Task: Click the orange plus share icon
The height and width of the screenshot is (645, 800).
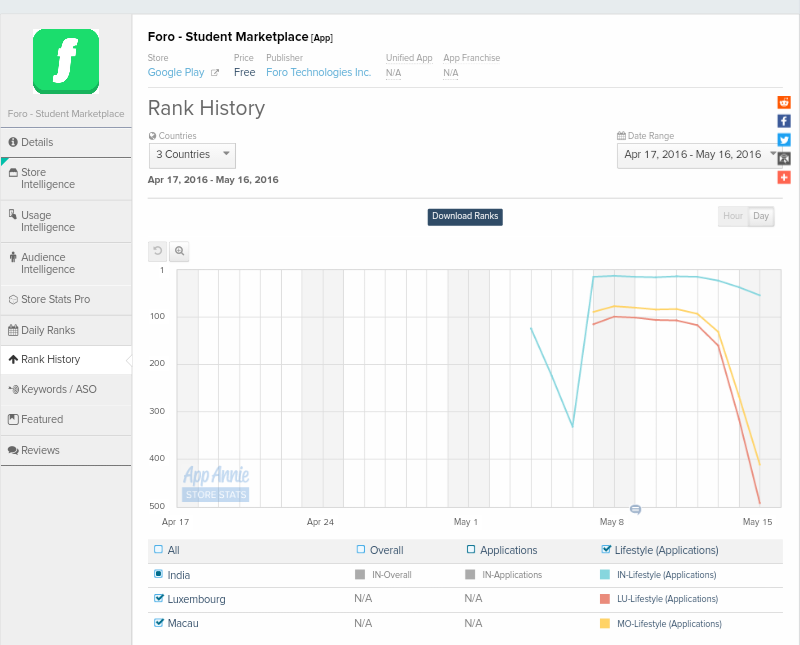Action: point(784,177)
